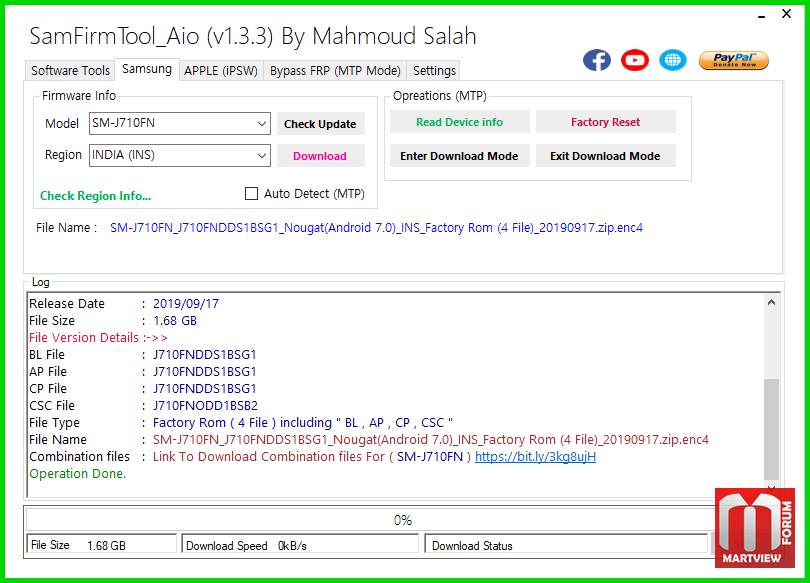Click the Check Update button
Screen dimensions: 810x583
point(320,124)
